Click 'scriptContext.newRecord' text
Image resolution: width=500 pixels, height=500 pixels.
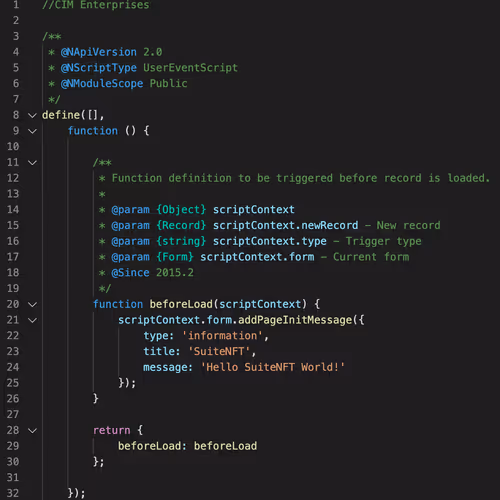coord(286,225)
